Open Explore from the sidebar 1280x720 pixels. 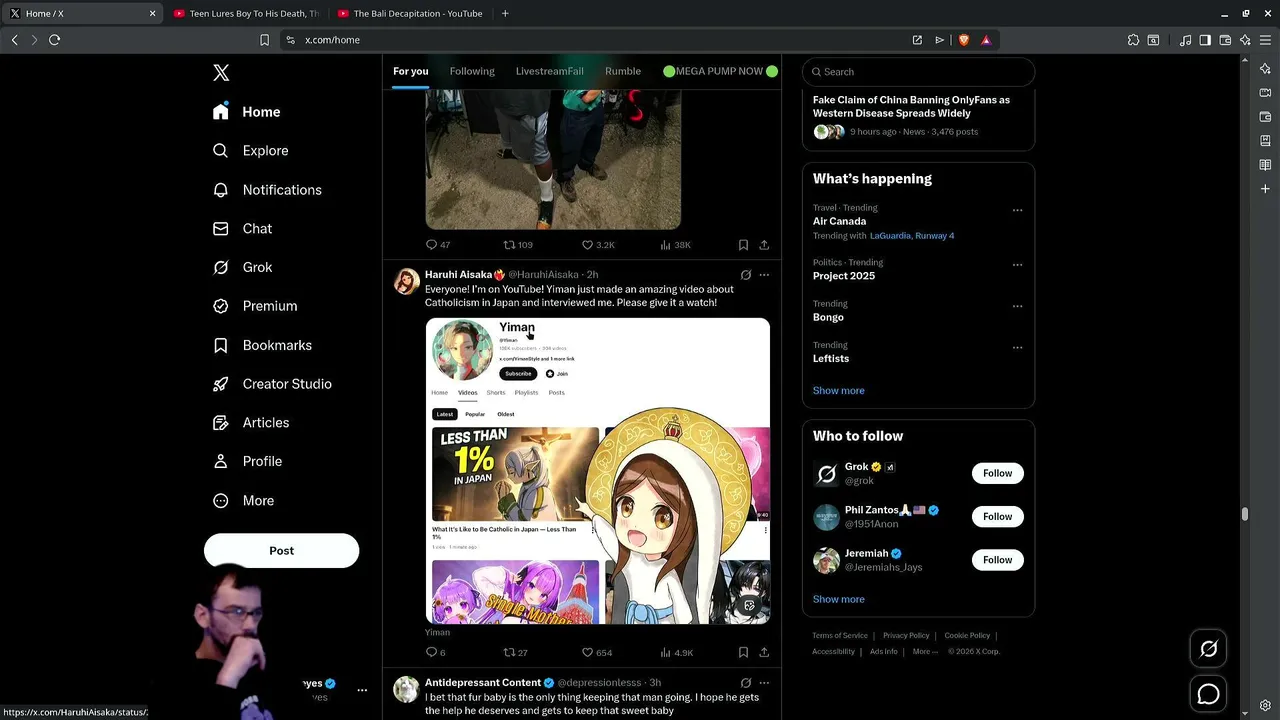[251, 151]
